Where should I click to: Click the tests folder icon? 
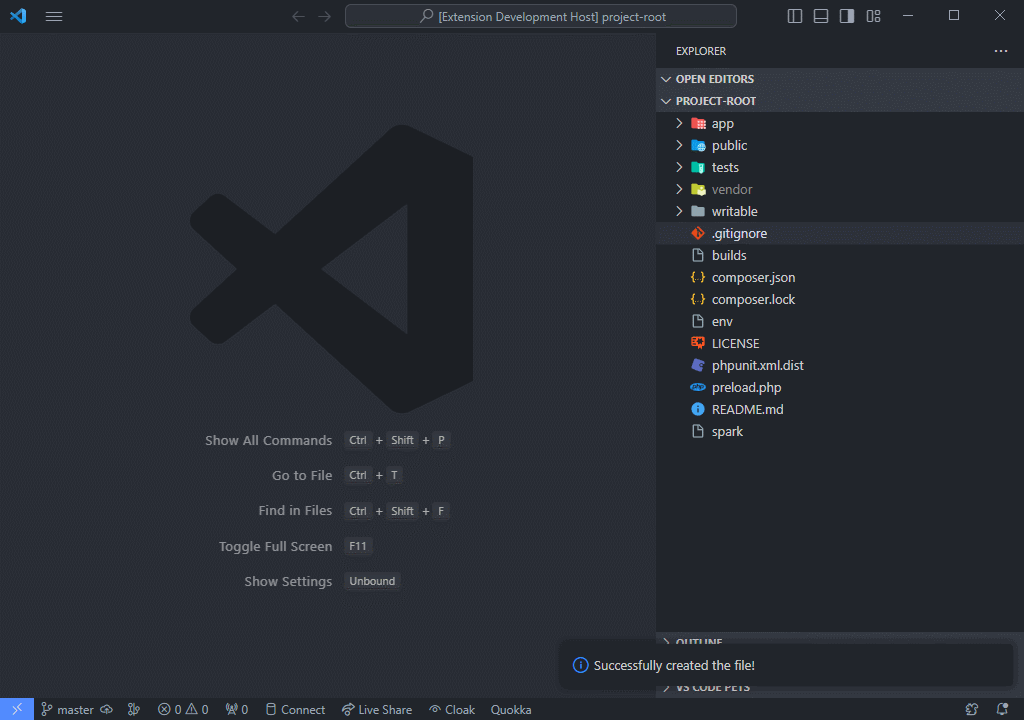point(698,167)
